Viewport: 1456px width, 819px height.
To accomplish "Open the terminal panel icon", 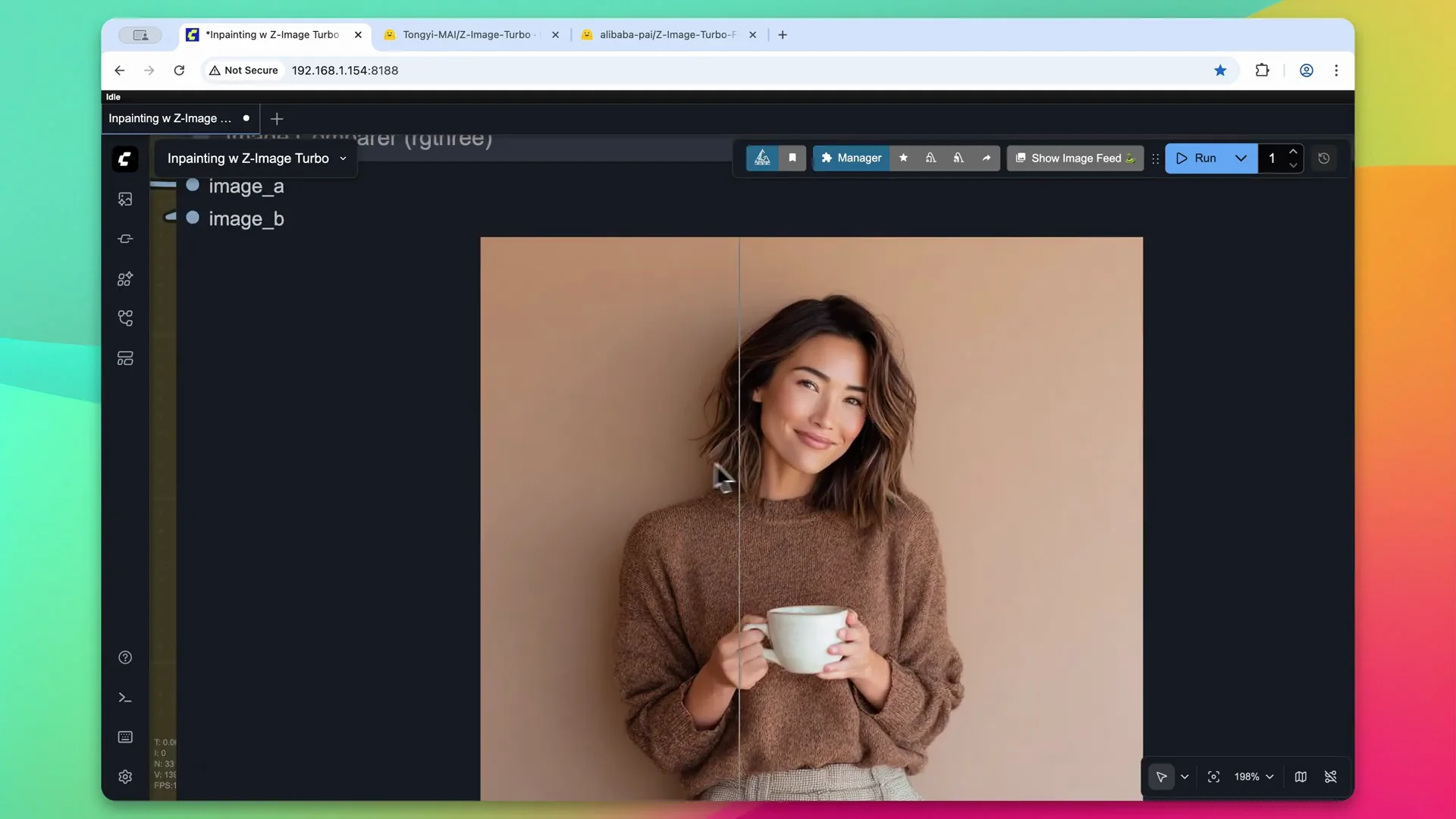I will tap(125, 697).
